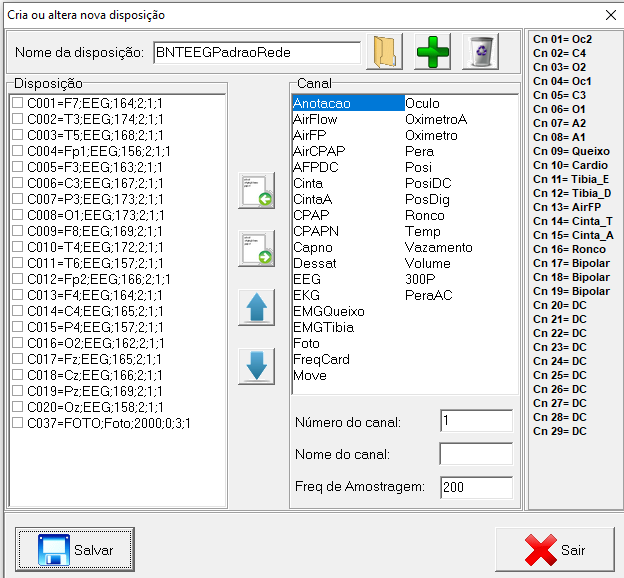This screenshot has height=578, width=624.
Task: Toggle the C018=Cz EEG checkbox
Action: pos(17,375)
